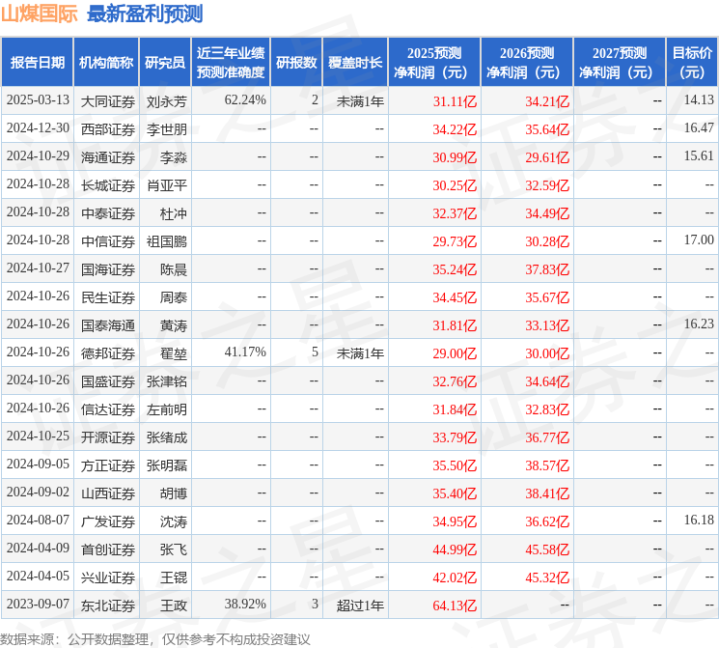Click 德邦证券 accuracy value 41.17%
Screen dimensions: 719x648
245,352
